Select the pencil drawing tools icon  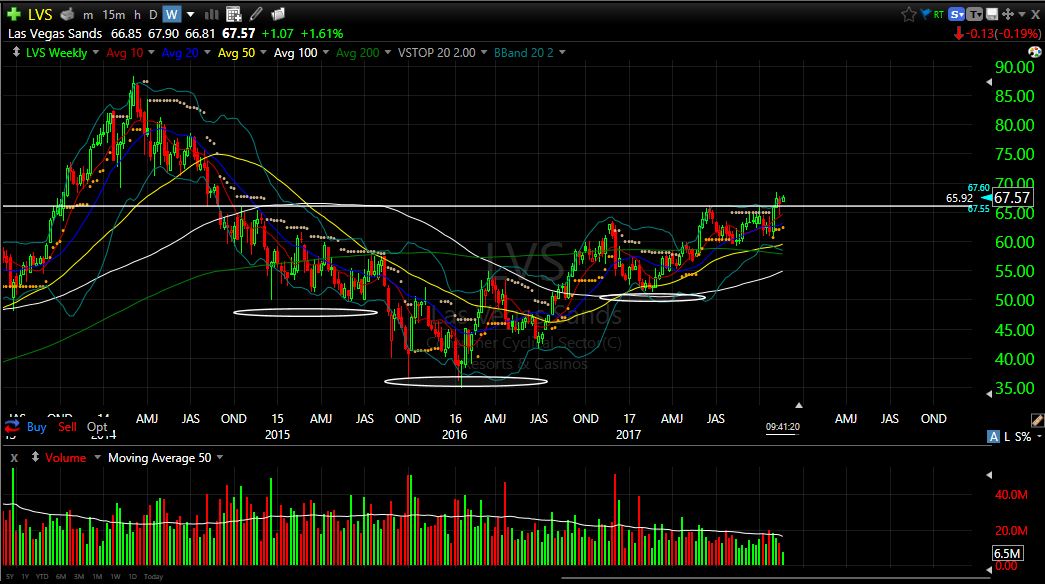point(256,14)
